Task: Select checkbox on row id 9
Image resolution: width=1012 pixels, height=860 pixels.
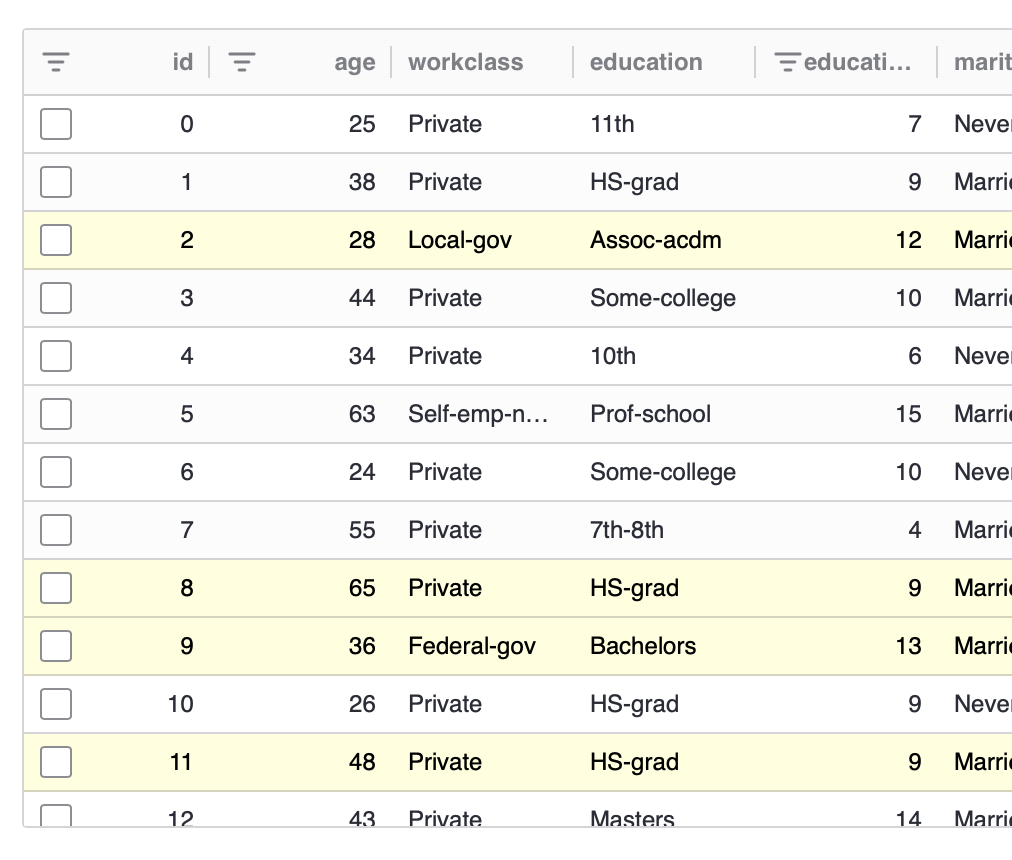Action: 56,646
